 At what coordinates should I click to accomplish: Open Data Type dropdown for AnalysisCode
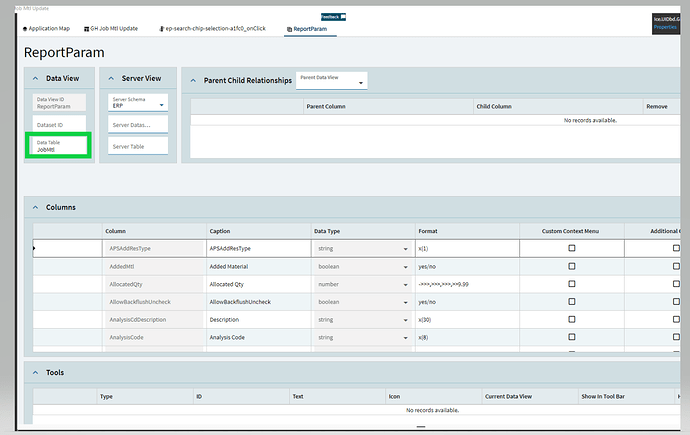click(405, 338)
